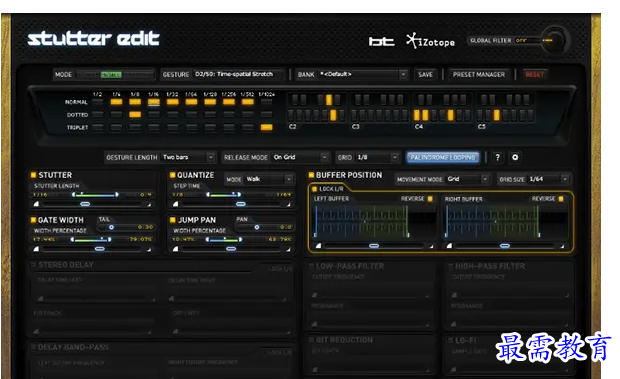Image resolution: width=620 pixels, height=379 pixels.
Task: Disable the Jump Pan module
Action: (x=172, y=220)
